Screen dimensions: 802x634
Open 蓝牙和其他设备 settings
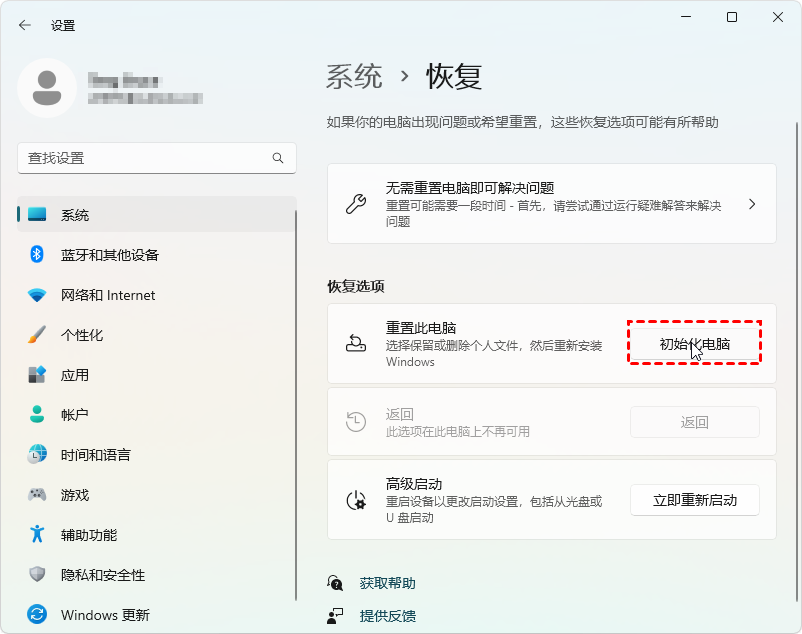tap(157, 254)
